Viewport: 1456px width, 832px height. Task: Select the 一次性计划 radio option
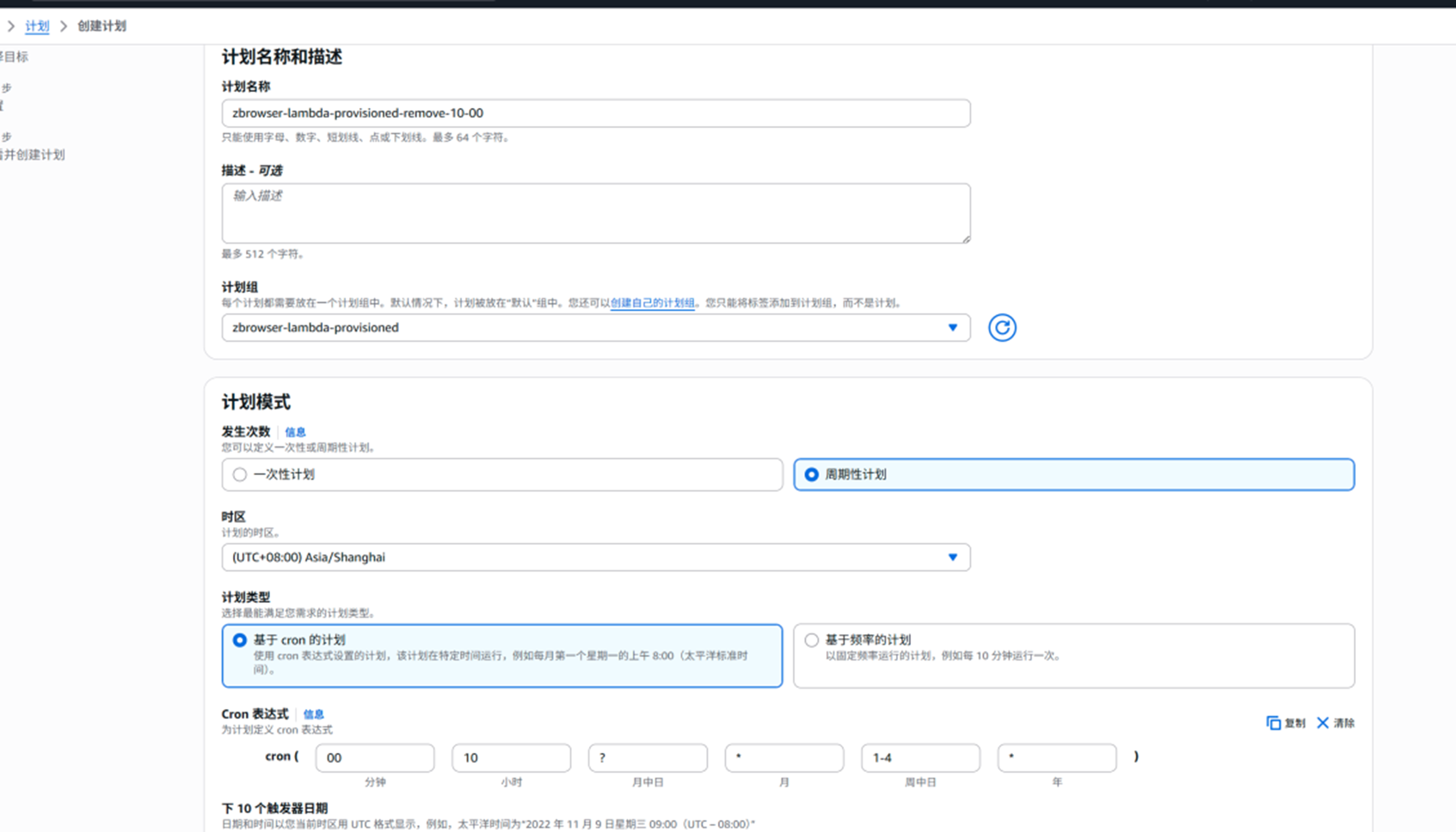(x=240, y=474)
